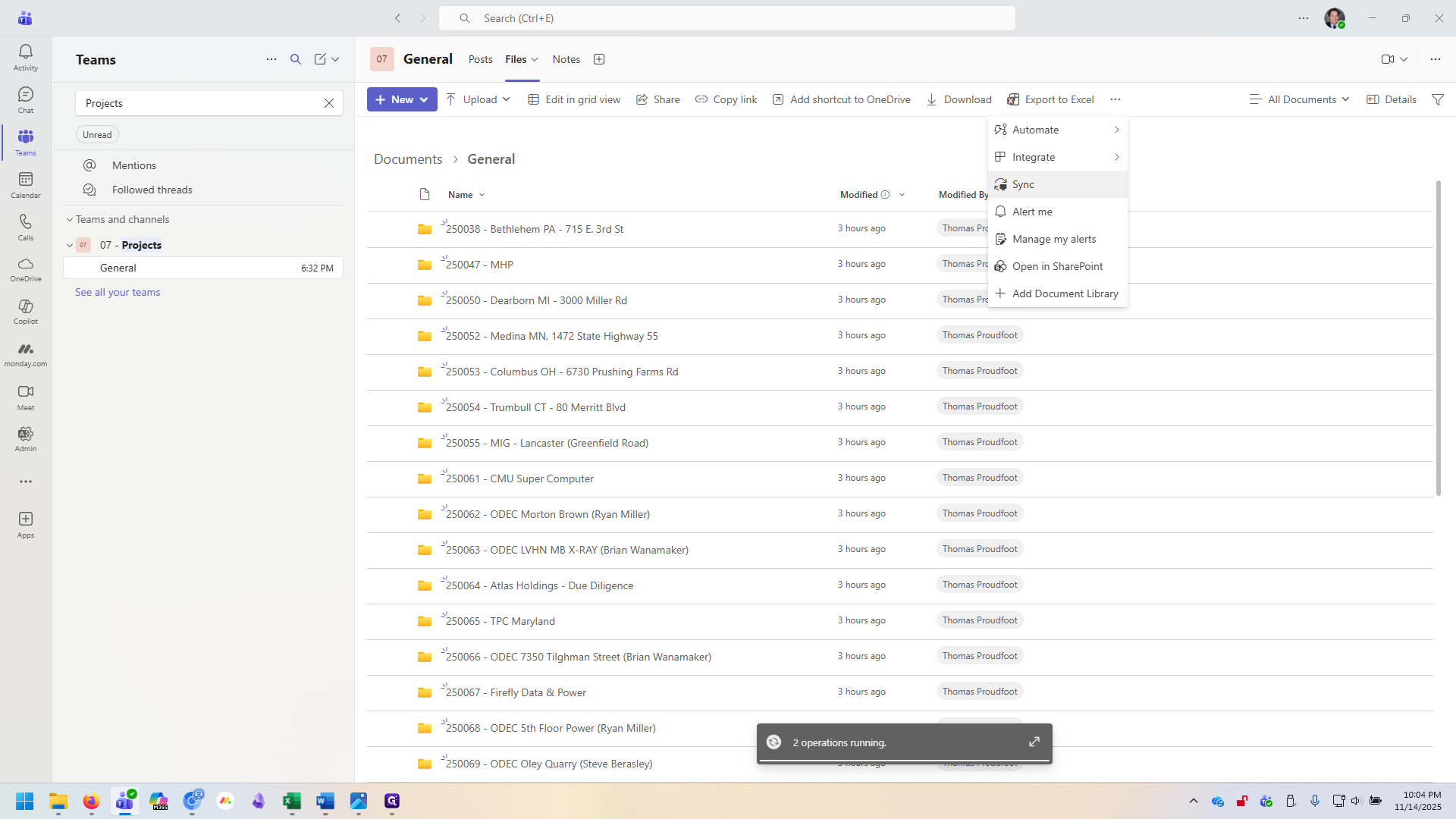The height and width of the screenshot is (819, 1456).
Task: Expand the New button dropdown
Action: coord(423,99)
